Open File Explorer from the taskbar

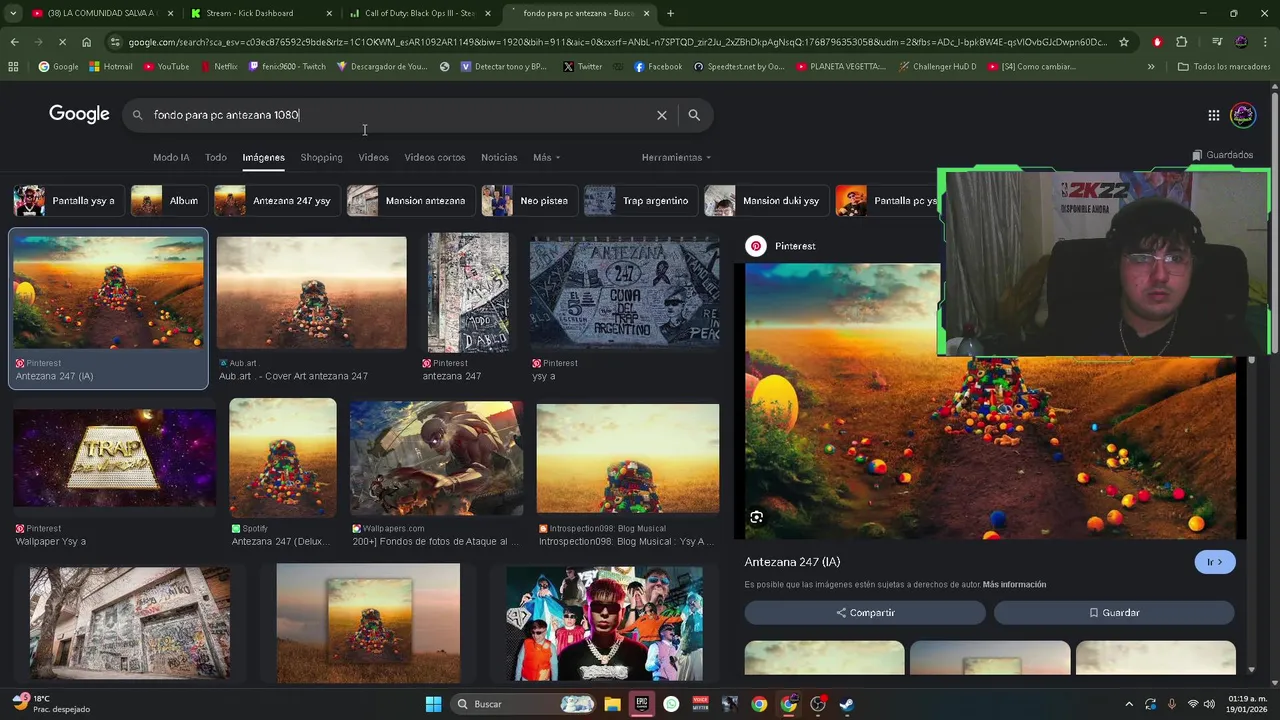click(612, 704)
